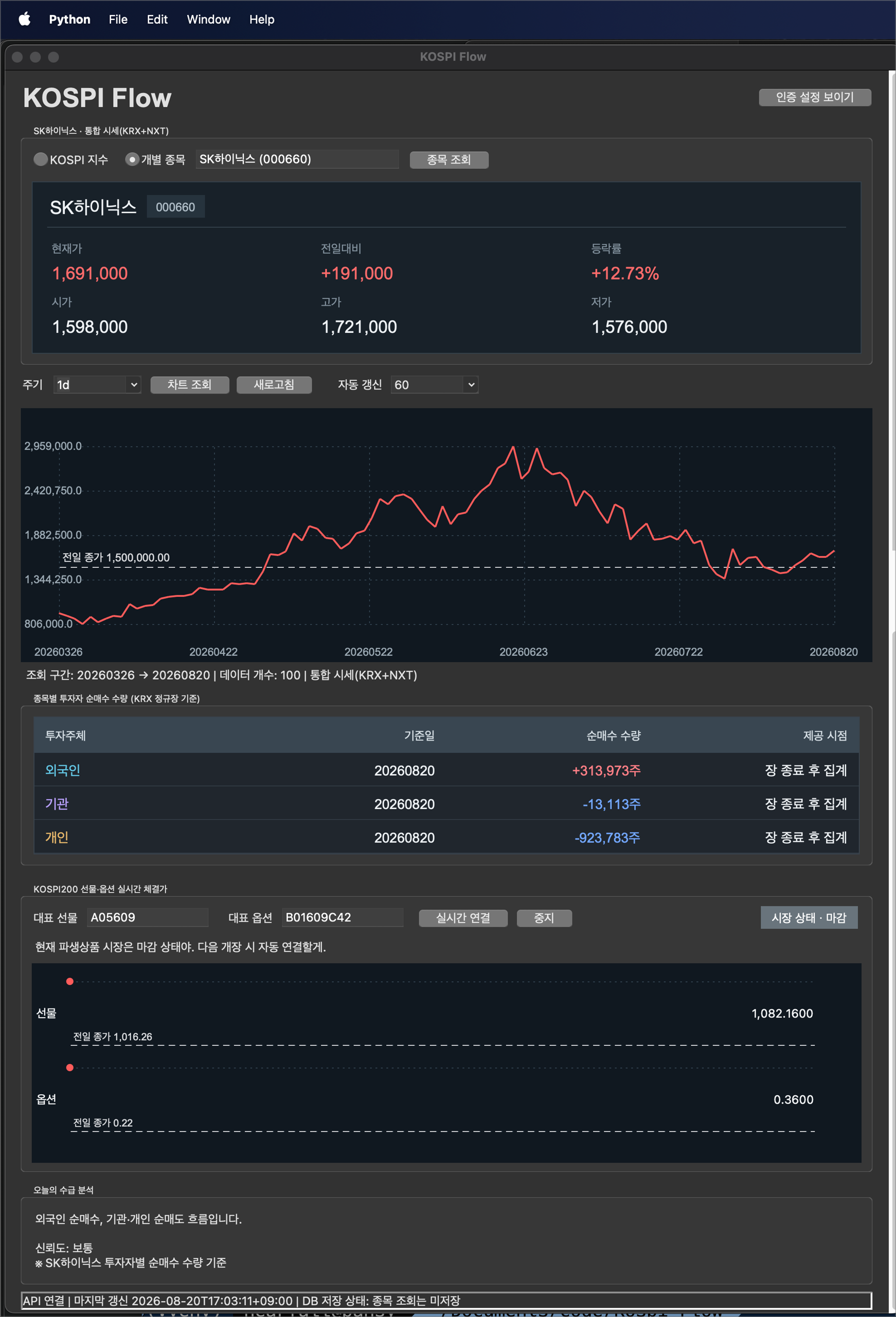Click the current price 1,691,000
The width and height of the screenshot is (896, 1317).
90,273
